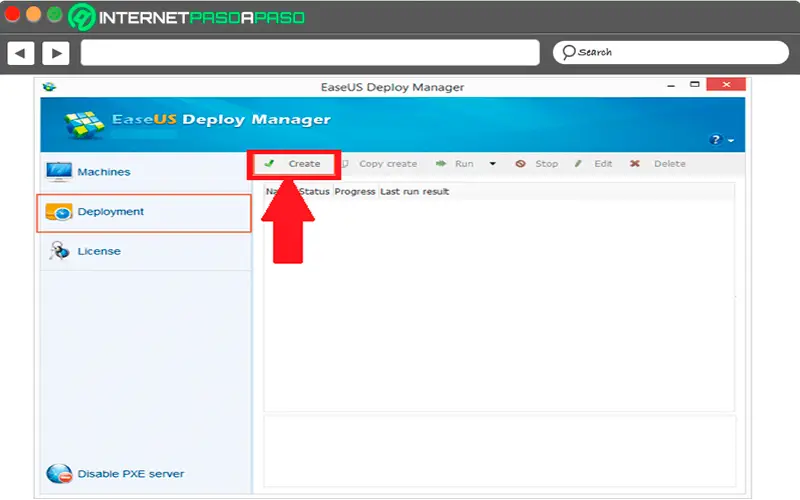Image resolution: width=800 pixels, height=500 pixels.
Task: Click the green checkmark Create icon
Action: point(269,163)
